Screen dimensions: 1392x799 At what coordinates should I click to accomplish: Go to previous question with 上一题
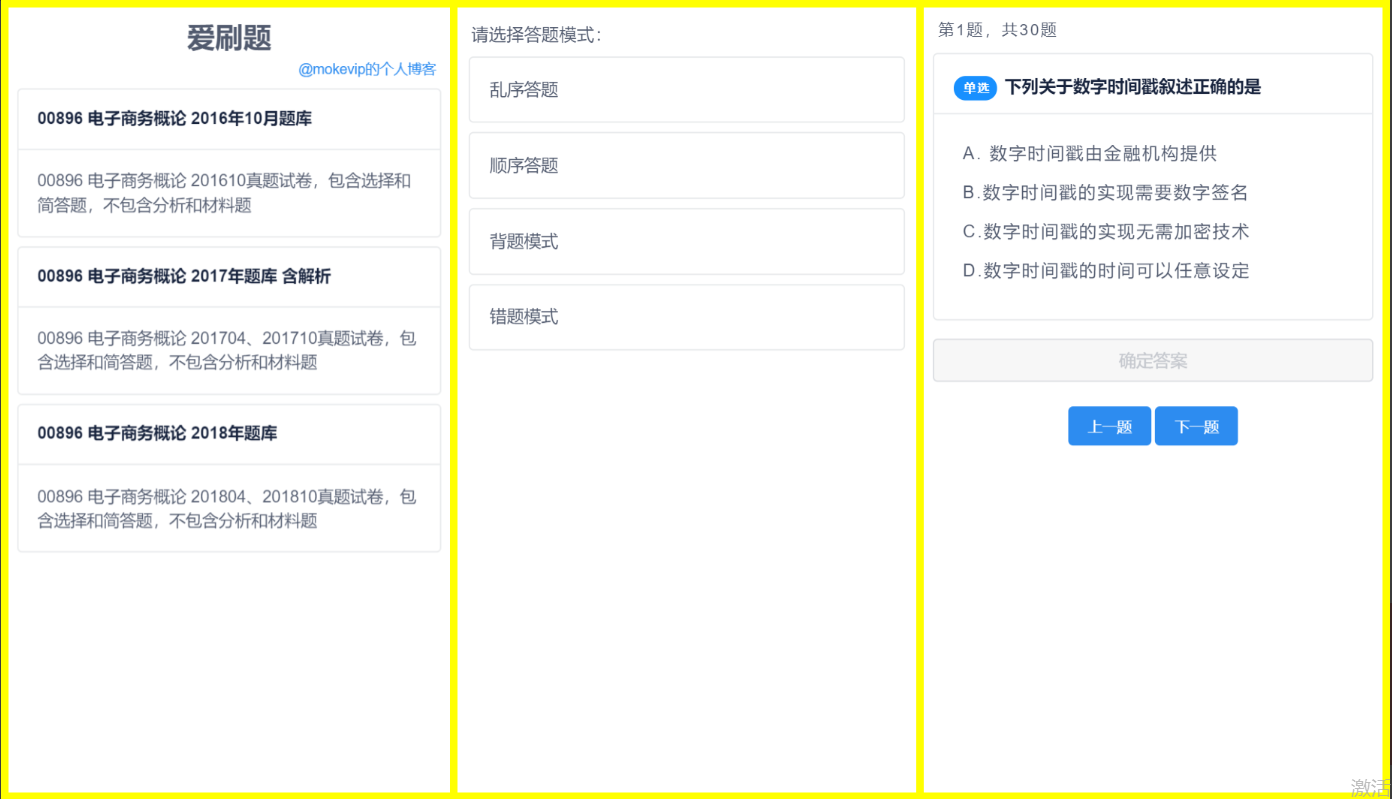point(1109,427)
